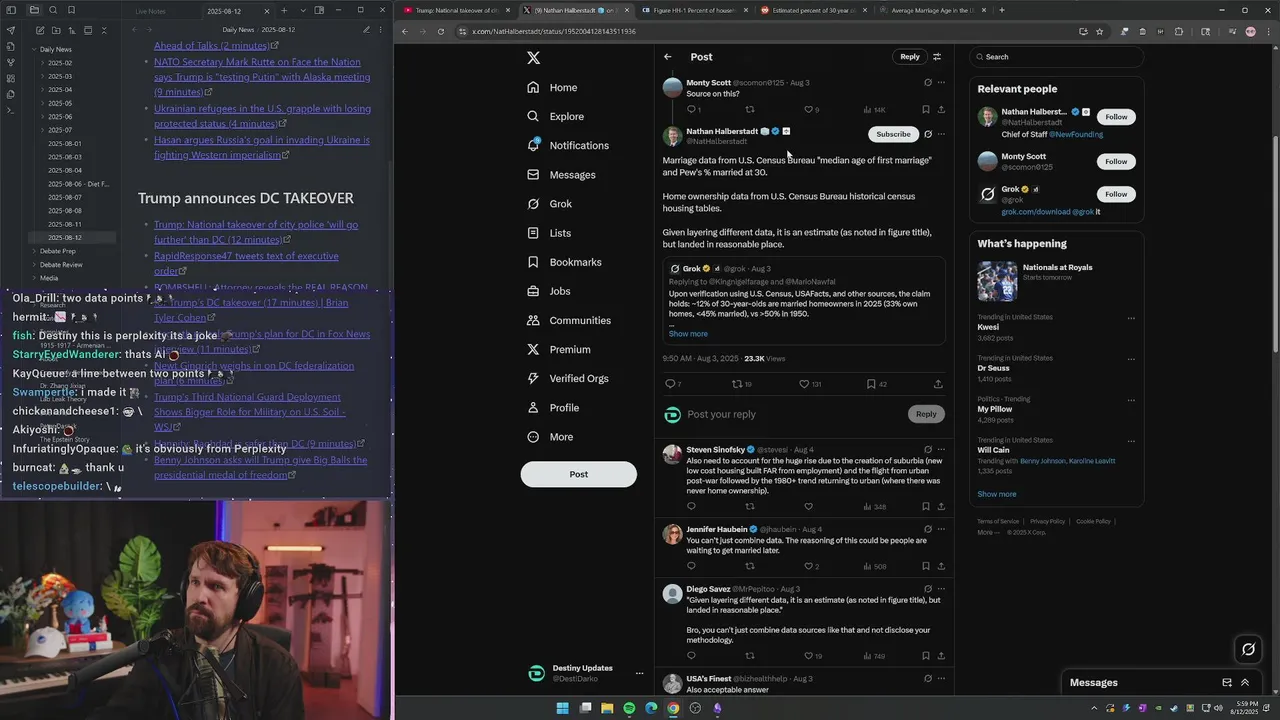Open Bookmarks in X sidebar
The width and height of the screenshot is (1280, 720).
pyautogui.click(x=564, y=262)
